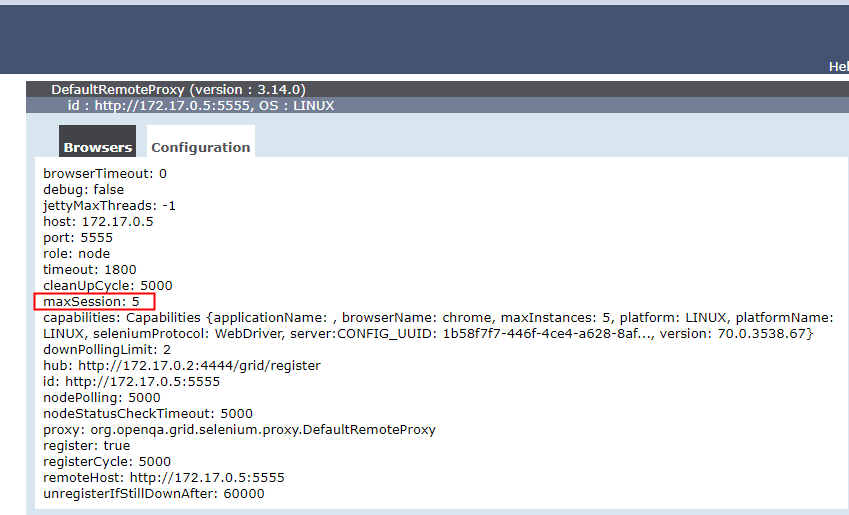Select the CONFIG_UUID version 70.0.3538.67 line
Screen dimensions: 849x515
(428, 334)
